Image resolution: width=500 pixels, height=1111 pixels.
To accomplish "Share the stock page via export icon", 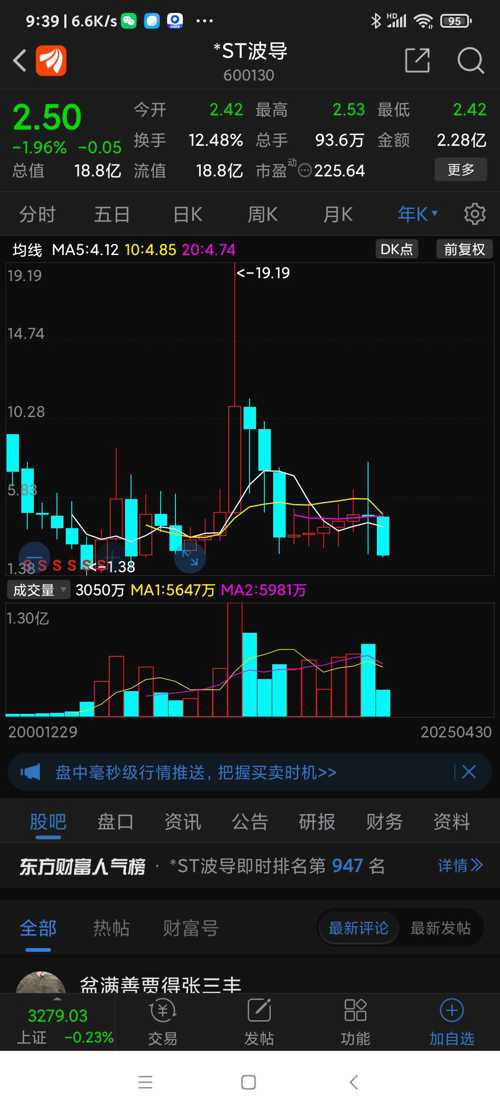I will (x=417, y=61).
